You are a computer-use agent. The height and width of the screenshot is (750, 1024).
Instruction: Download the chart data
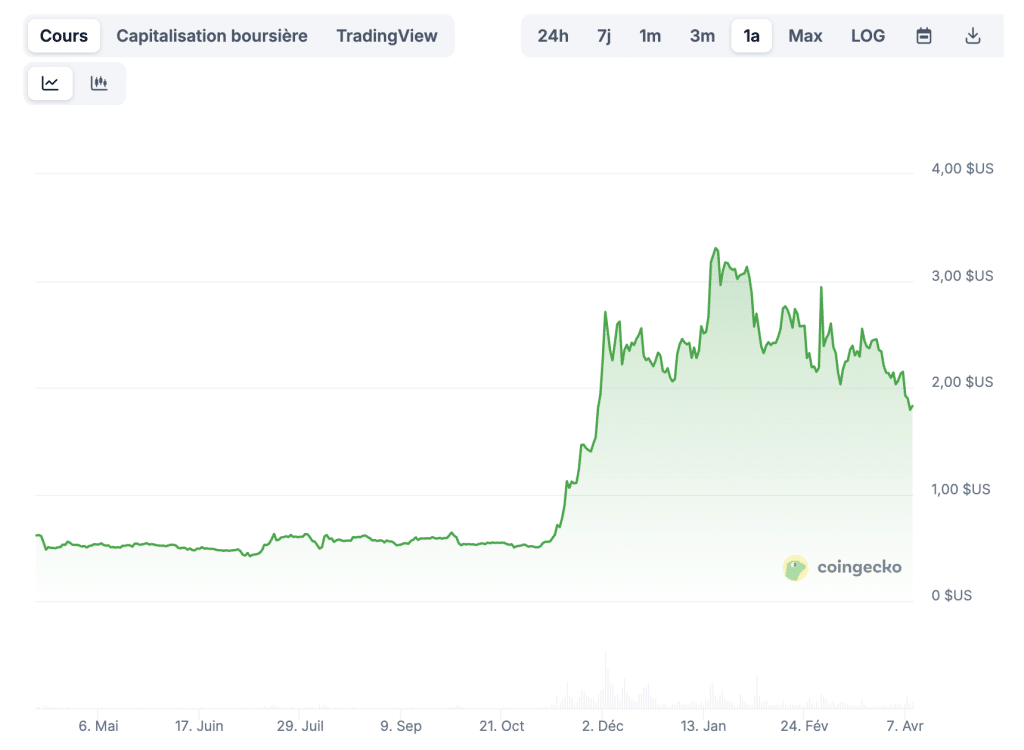click(972, 36)
